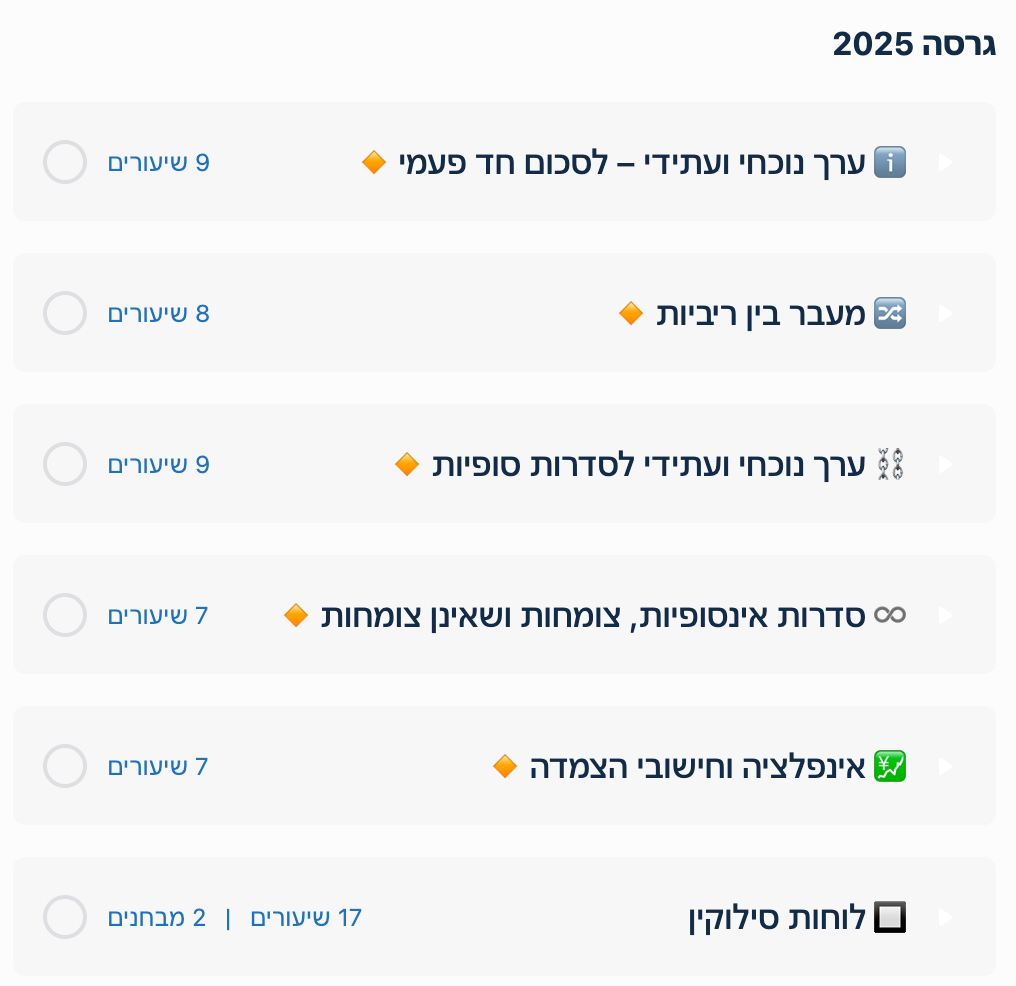
Task: Click the 8 שיעורים lesson count
Action: 158,313
